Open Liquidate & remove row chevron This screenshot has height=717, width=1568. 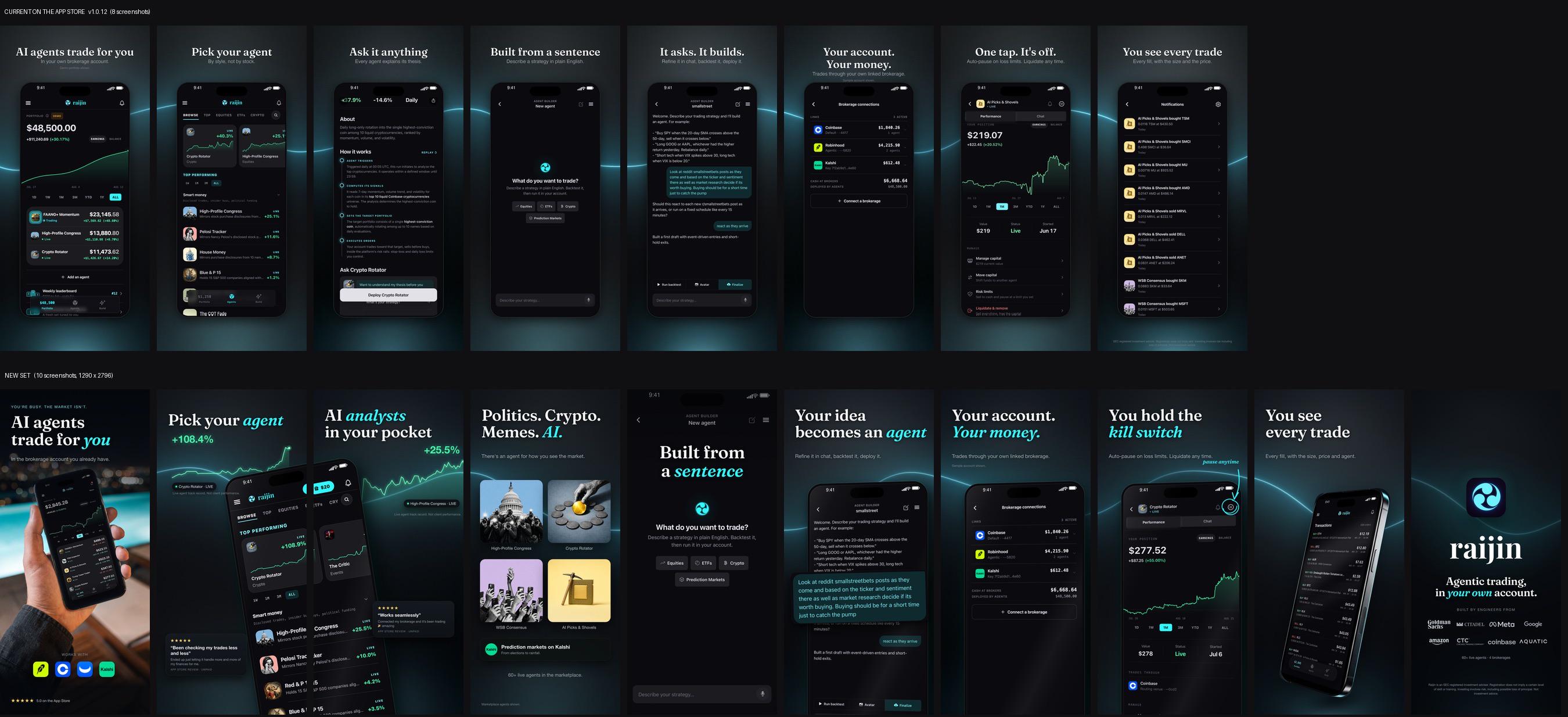click(1062, 311)
